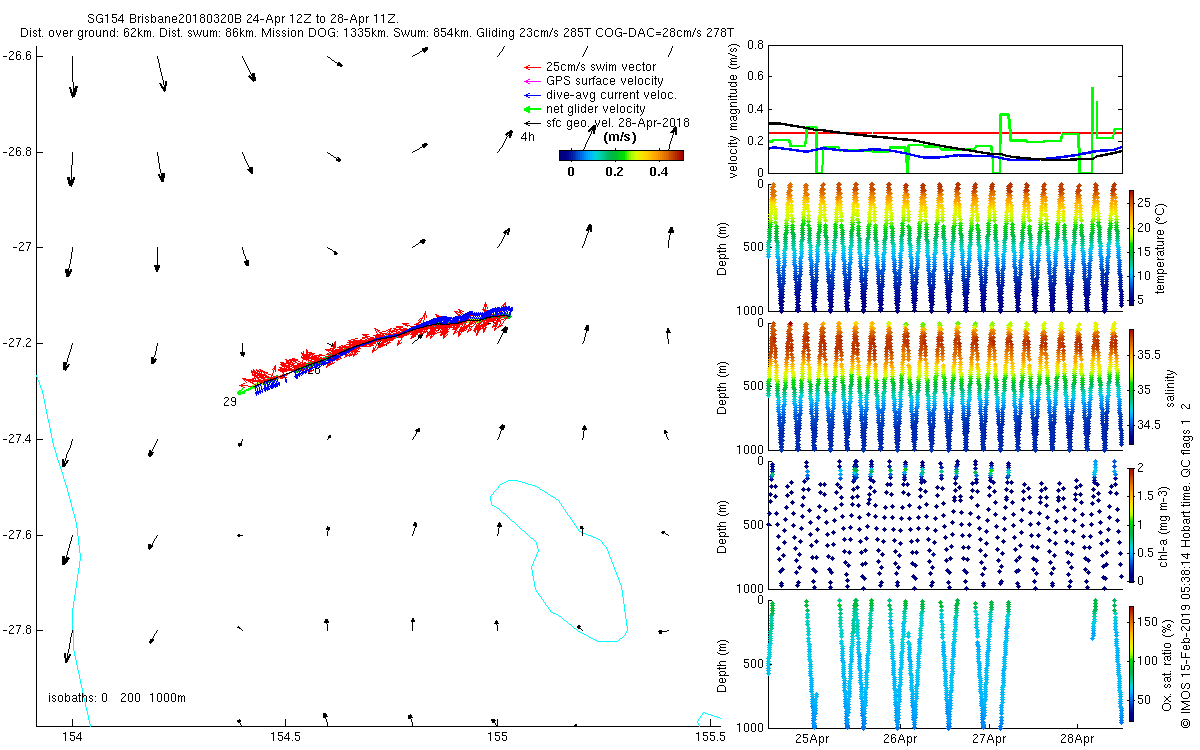Click the 154.5 longitude tick label
The image size is (1200, 750).
tap(285, 737)
